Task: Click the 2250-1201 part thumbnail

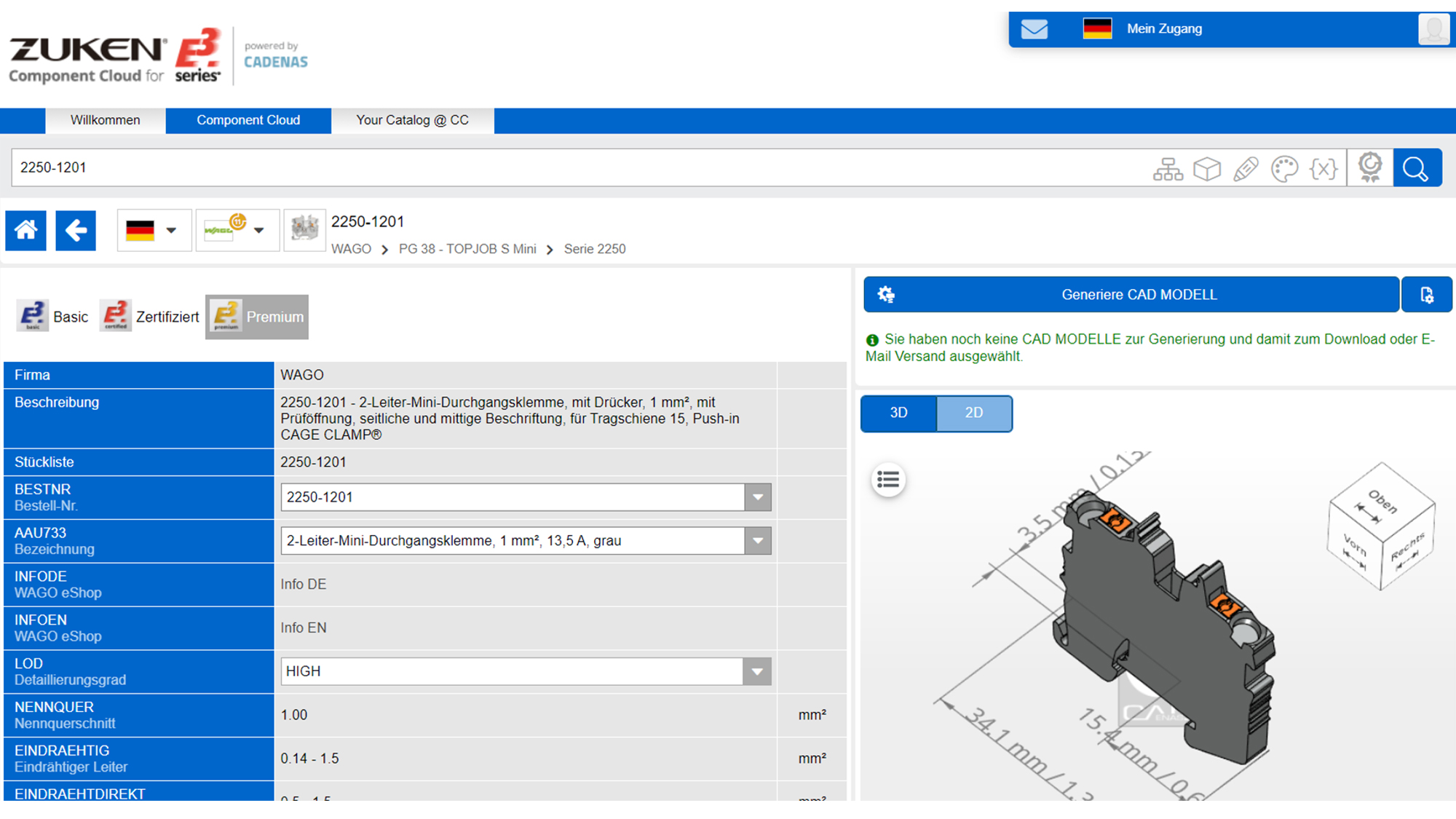Action: [304, 229]
